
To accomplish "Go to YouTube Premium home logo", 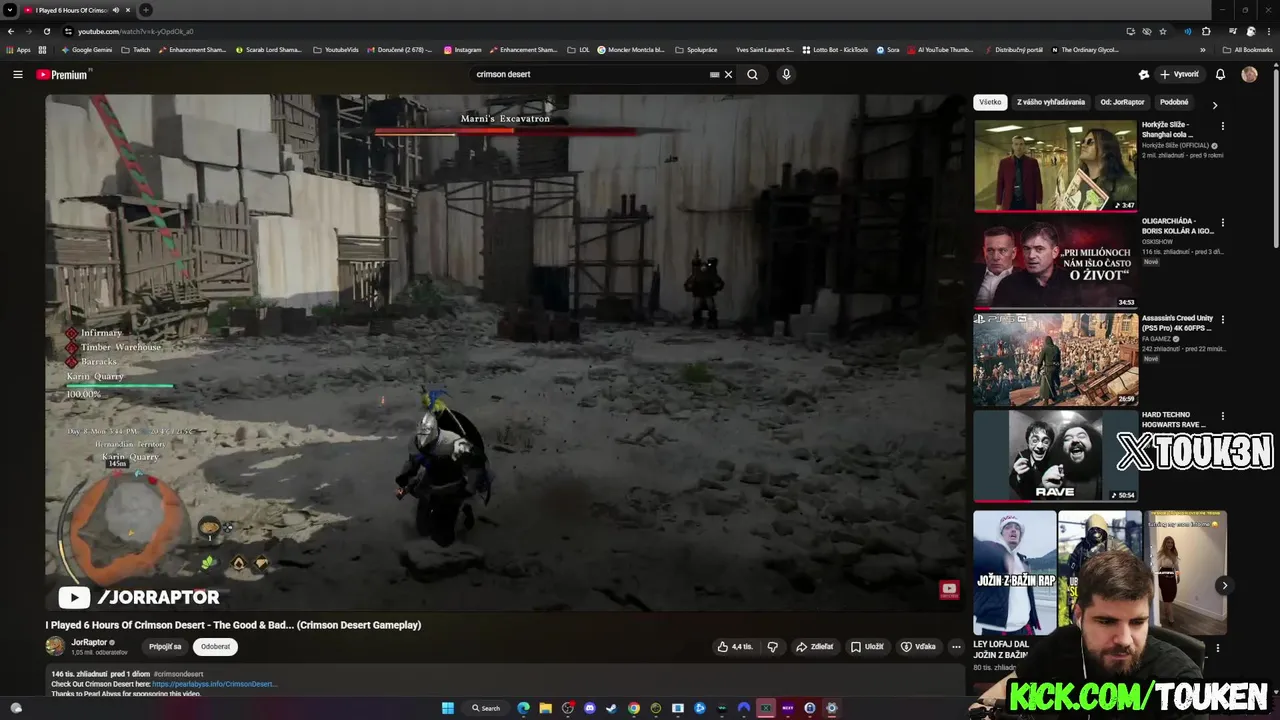I will click(64, 74).
